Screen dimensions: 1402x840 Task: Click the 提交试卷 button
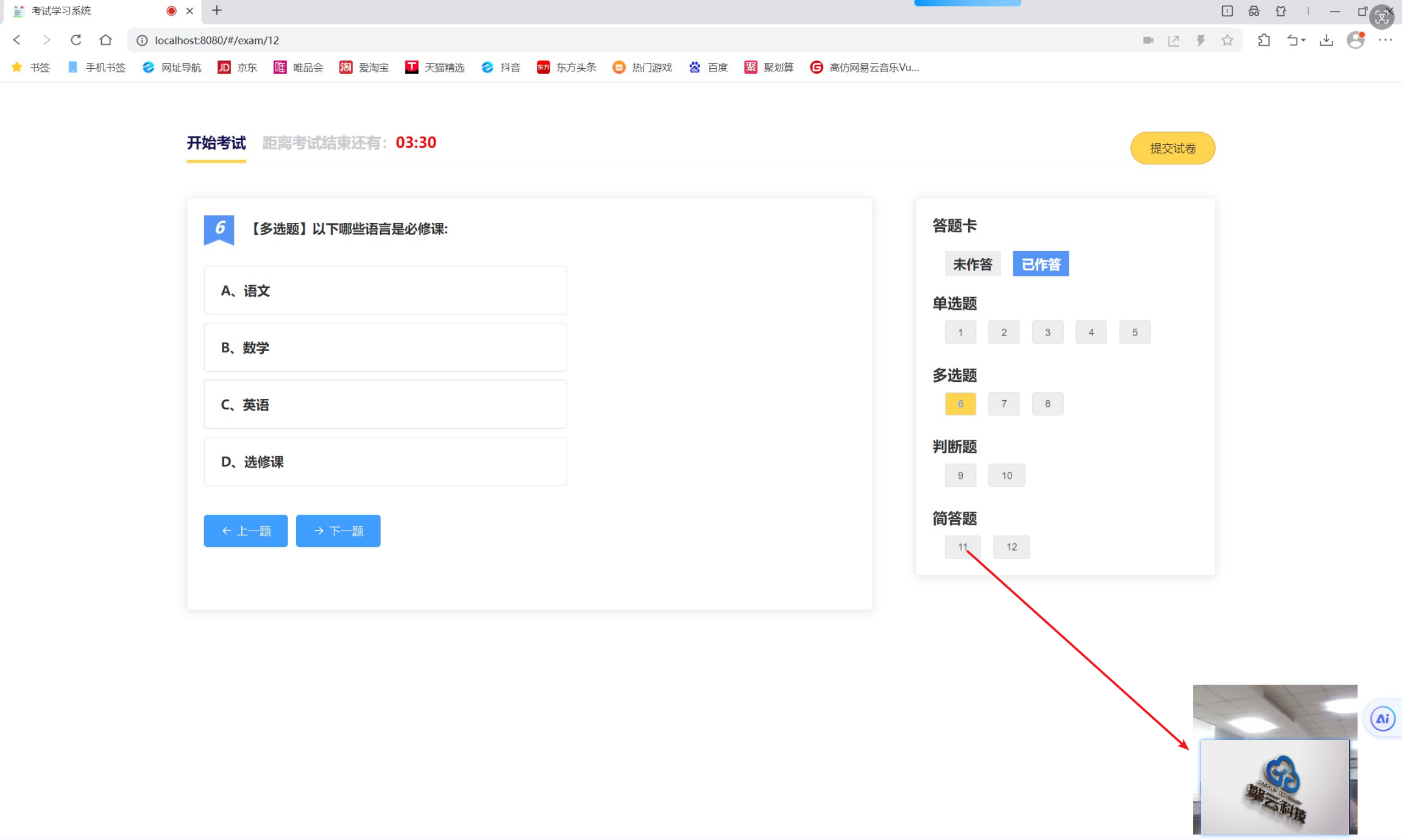point(1172,148)
